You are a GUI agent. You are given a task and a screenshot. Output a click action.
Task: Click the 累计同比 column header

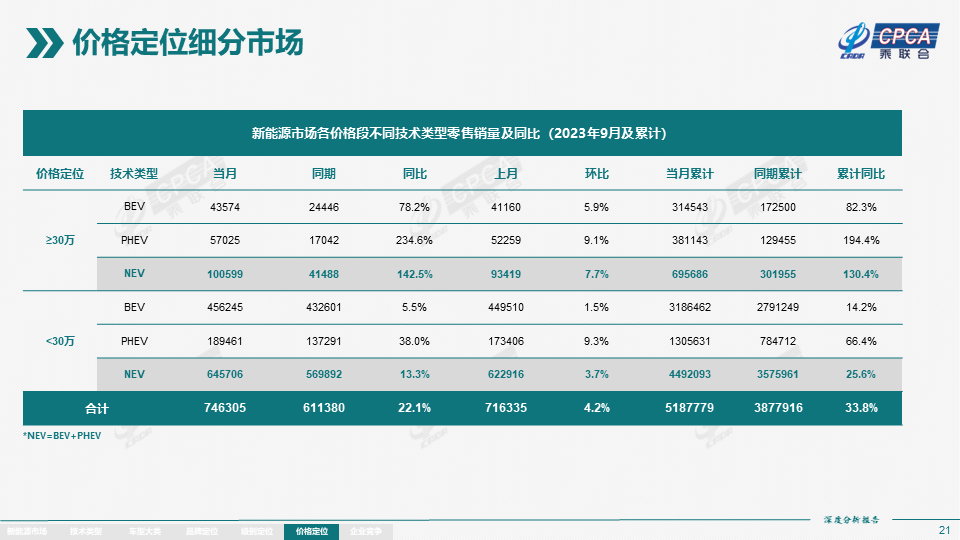point(860,173)
